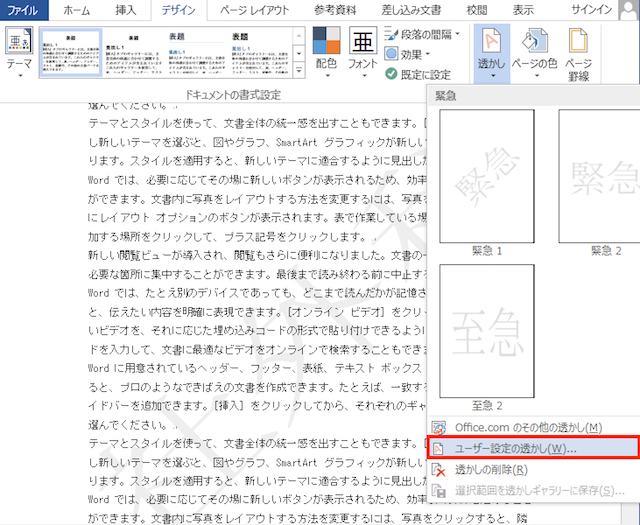Click the 既定に設定 button label
Image resolution: width=640 pixels, height=525 pixels.
point(425,74)
